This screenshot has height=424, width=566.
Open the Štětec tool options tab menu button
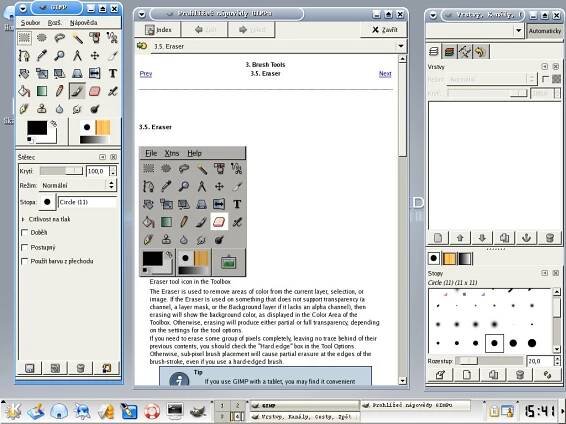click(103, 157)
